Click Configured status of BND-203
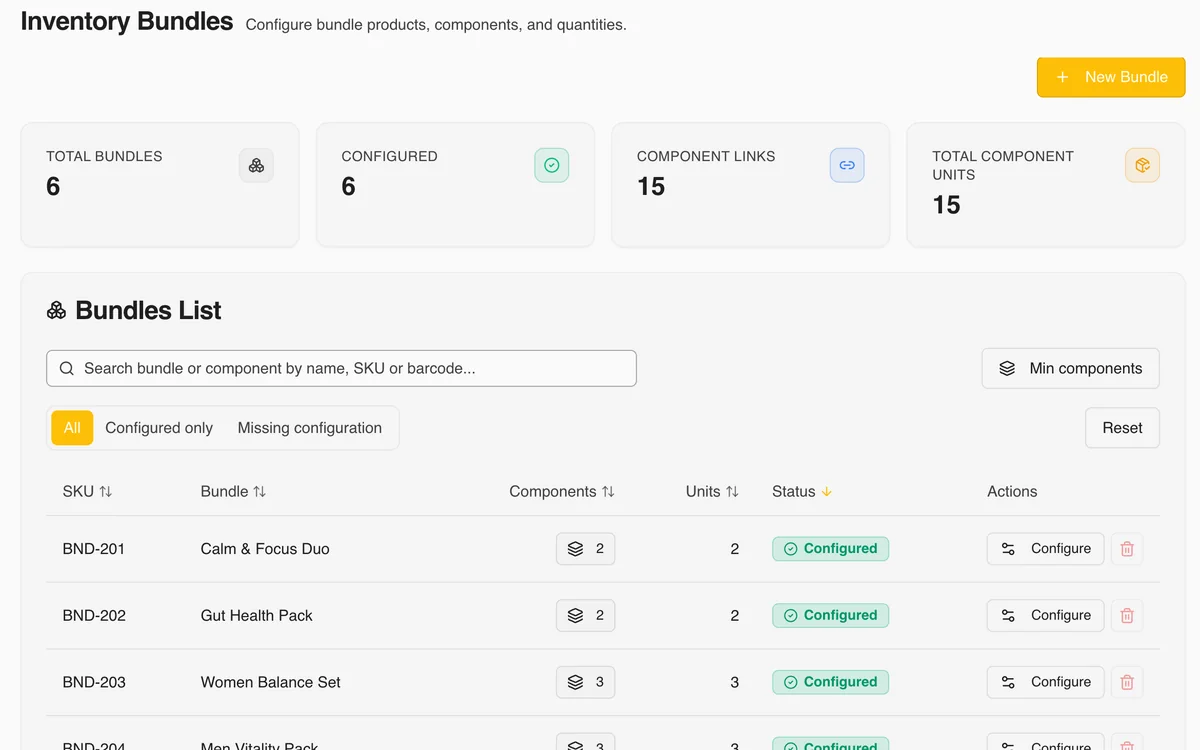Viewport: 1200px width, 750px height. [x=830, y=682]
